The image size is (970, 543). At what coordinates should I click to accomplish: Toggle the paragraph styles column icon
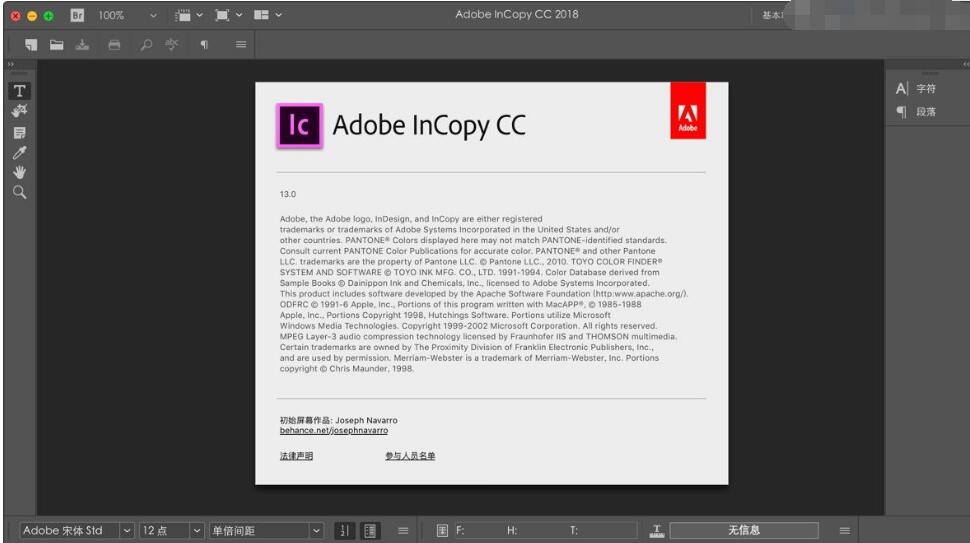pos(370,531)
